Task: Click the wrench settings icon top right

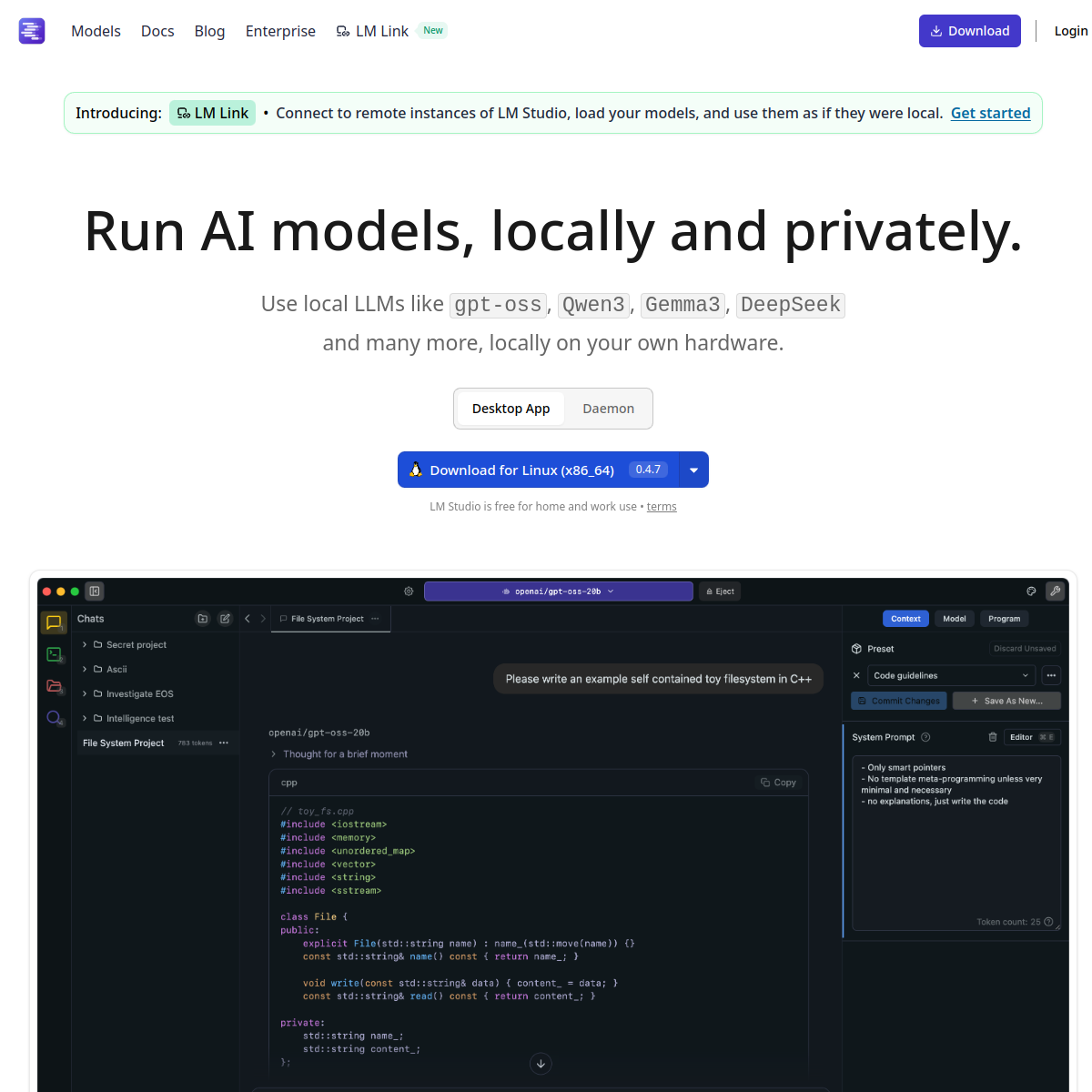Action: (x=1055, y=591)
